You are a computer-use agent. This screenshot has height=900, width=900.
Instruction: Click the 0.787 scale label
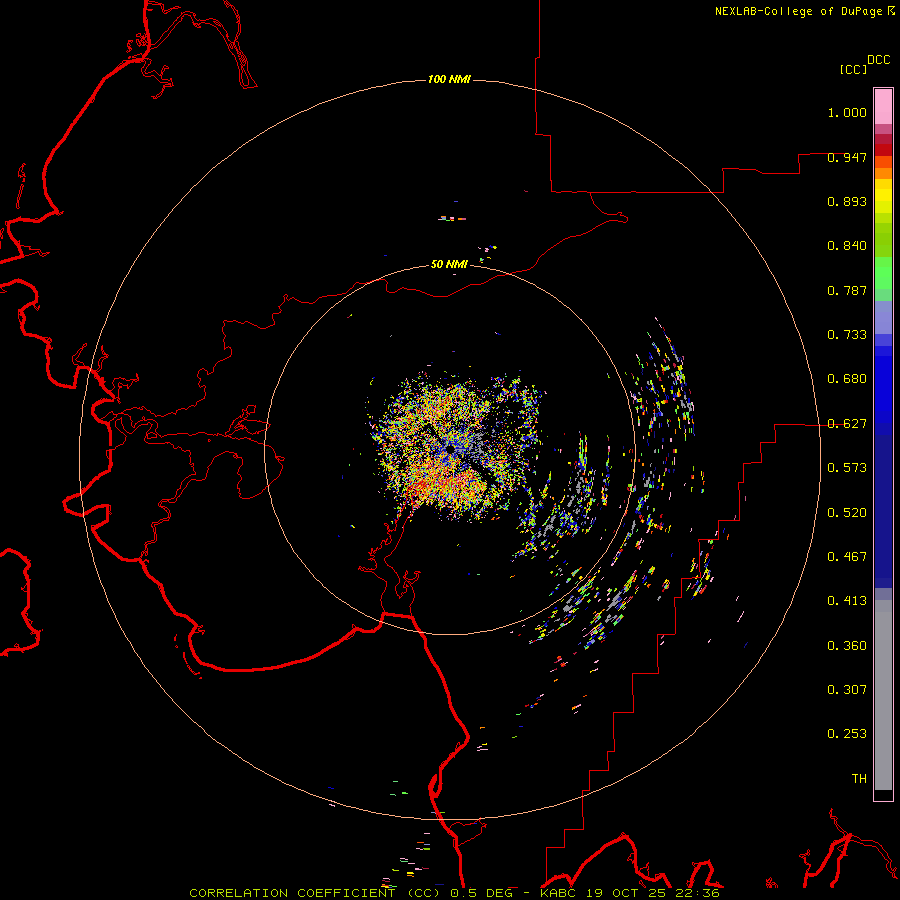(847, 290)
